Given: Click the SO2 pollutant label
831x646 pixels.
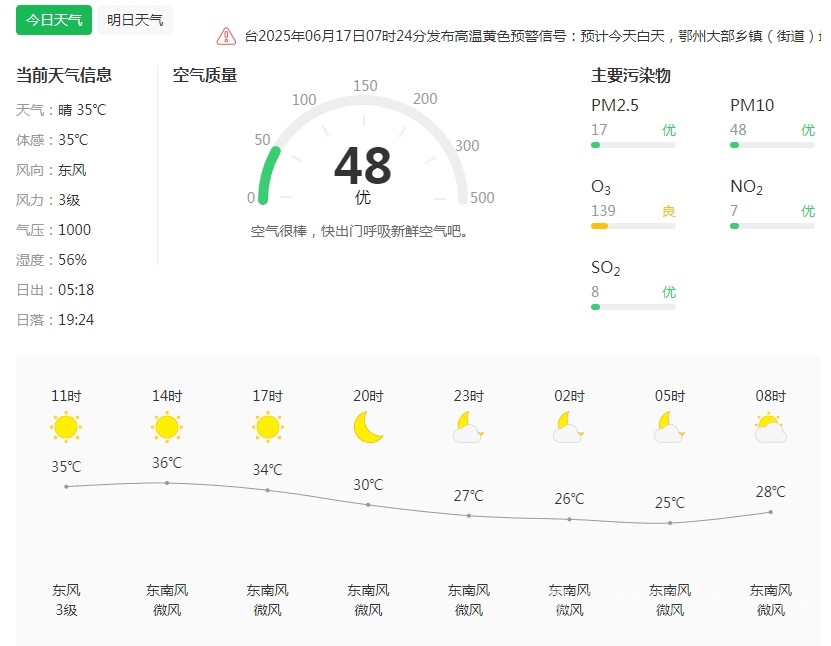Looking at the screenshot, I should click(x=605, y=268).
